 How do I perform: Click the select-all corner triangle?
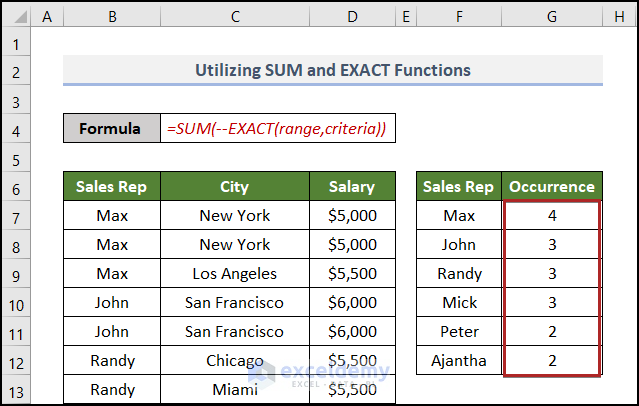pos(16,15)
